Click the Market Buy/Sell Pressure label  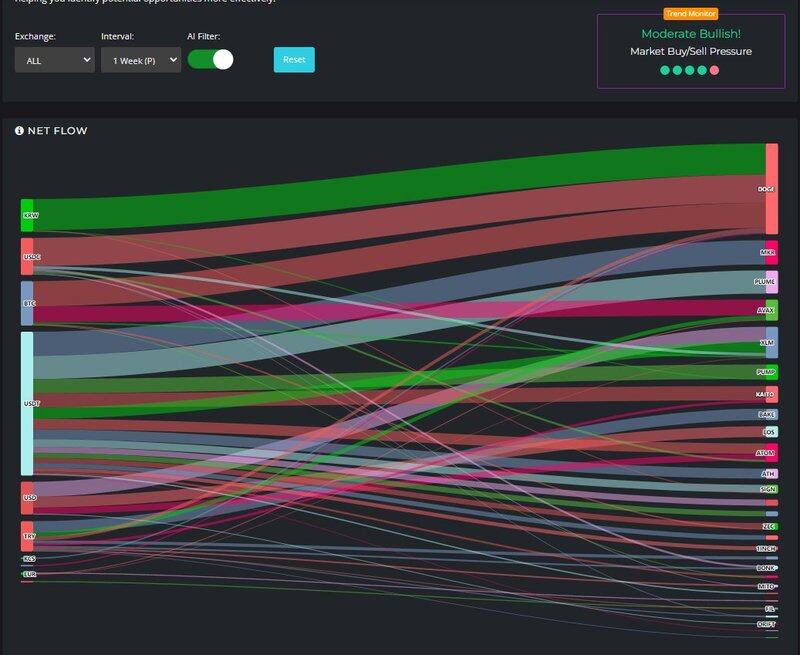click(x=691, y=51)
